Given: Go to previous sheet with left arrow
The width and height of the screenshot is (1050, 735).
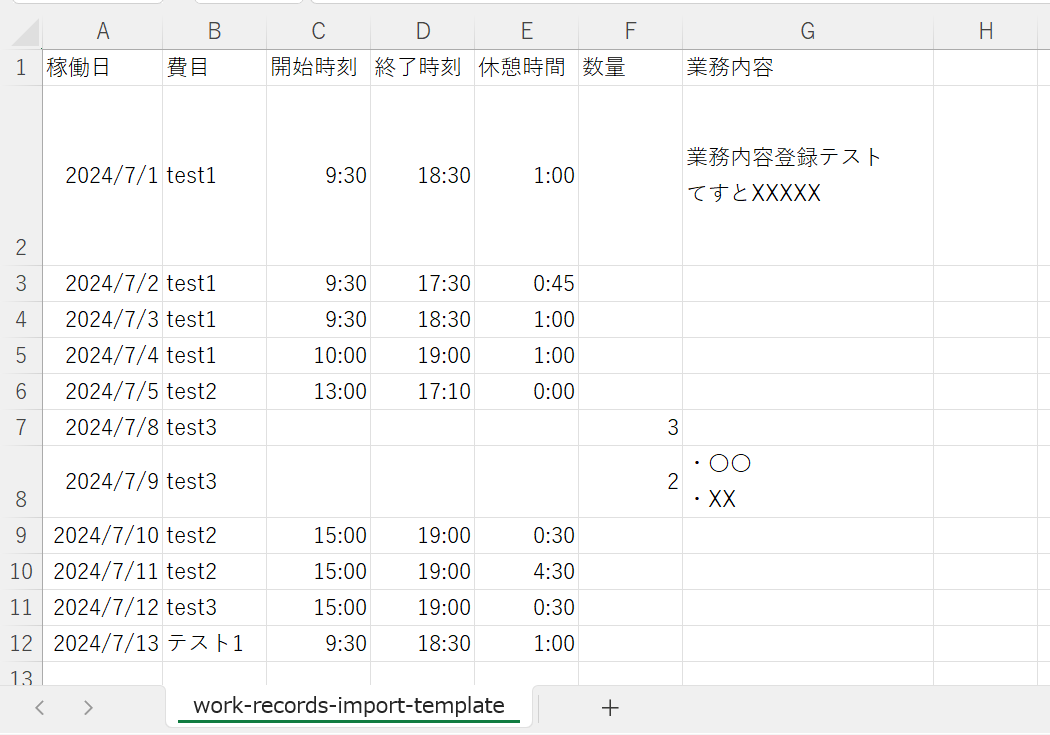Looking at the screenshot, I should coord(40,708).
